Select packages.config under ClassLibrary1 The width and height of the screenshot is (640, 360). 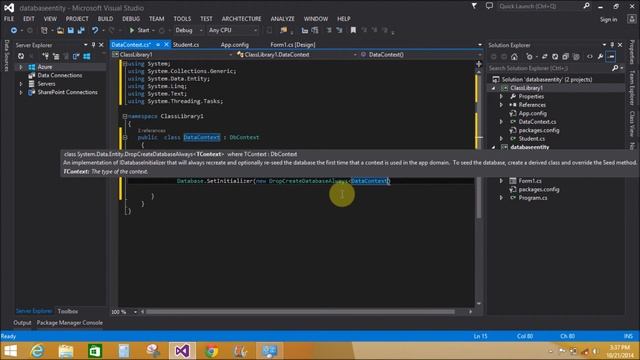539,130
